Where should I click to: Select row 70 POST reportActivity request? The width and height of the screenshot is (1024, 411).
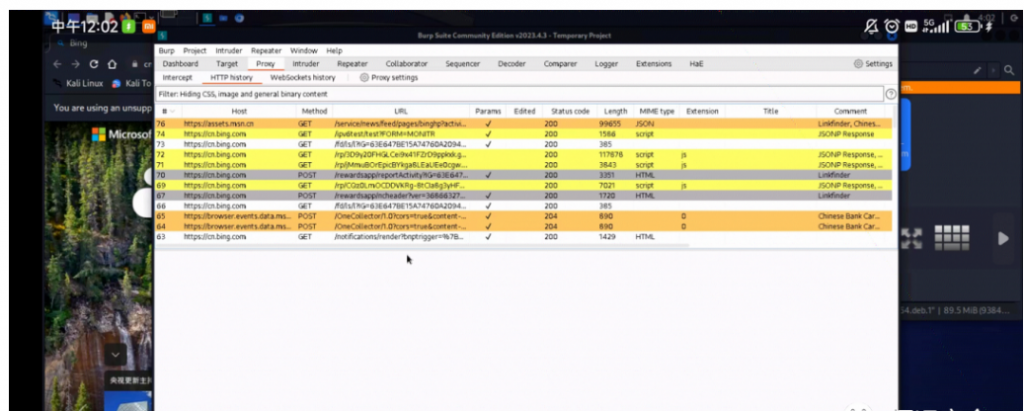(x=523, y=175)
